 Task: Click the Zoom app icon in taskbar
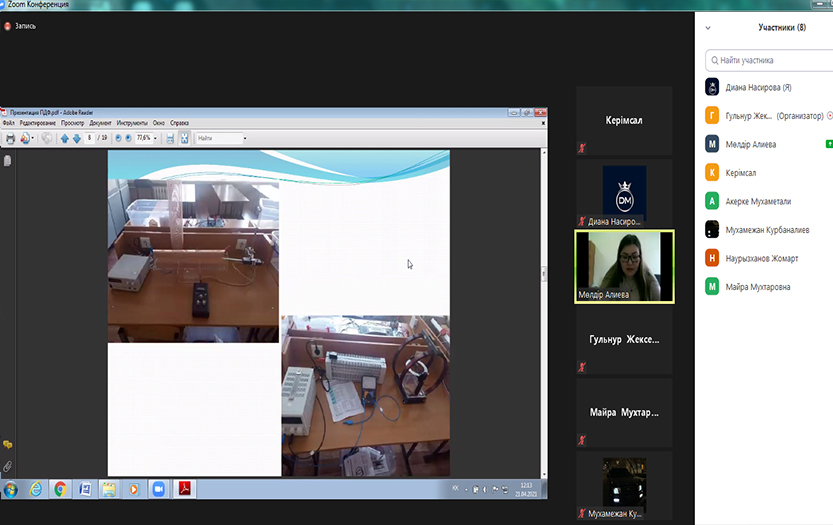[157, 489]
